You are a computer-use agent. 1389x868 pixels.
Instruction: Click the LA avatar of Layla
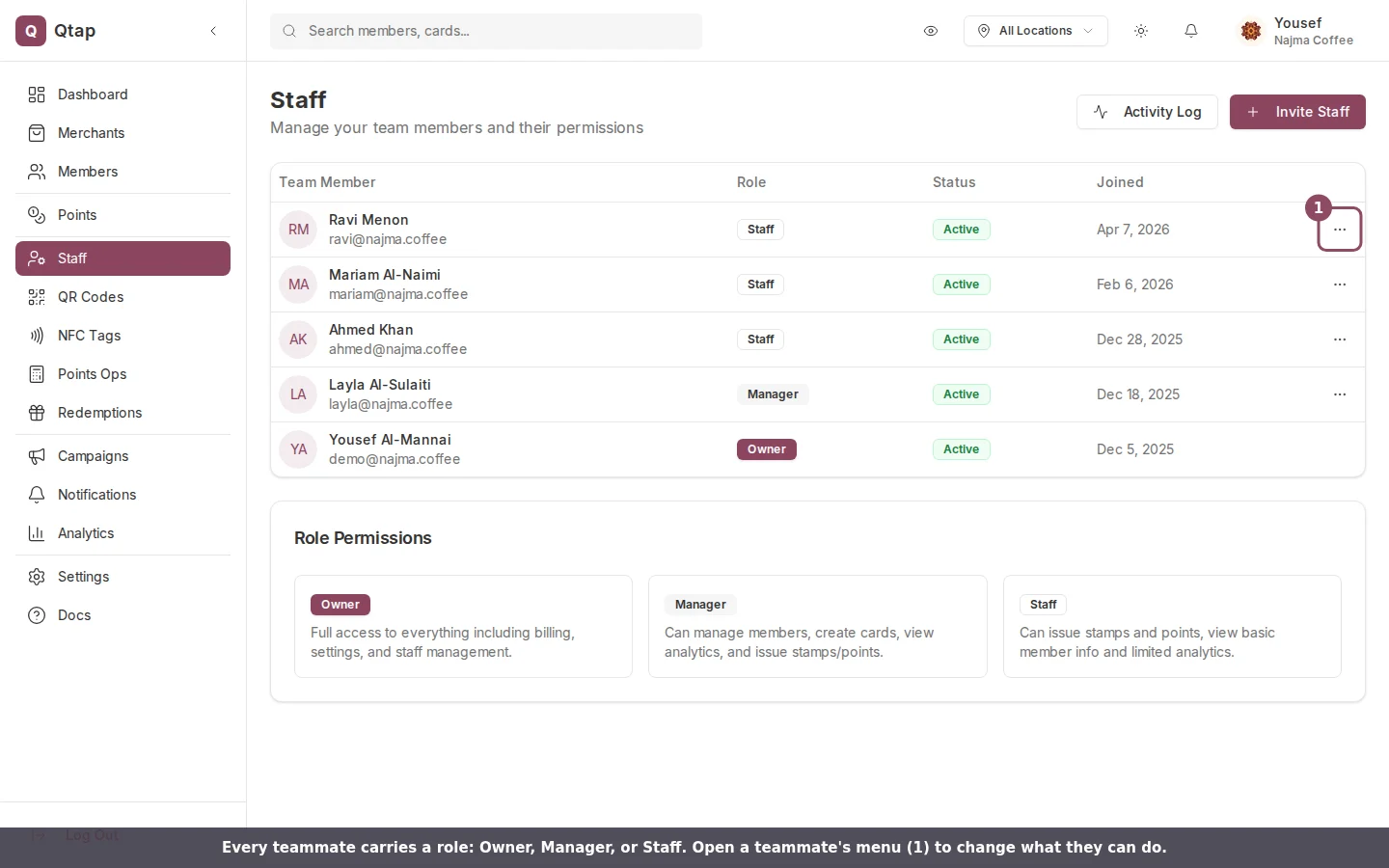(x=298, y=394)
